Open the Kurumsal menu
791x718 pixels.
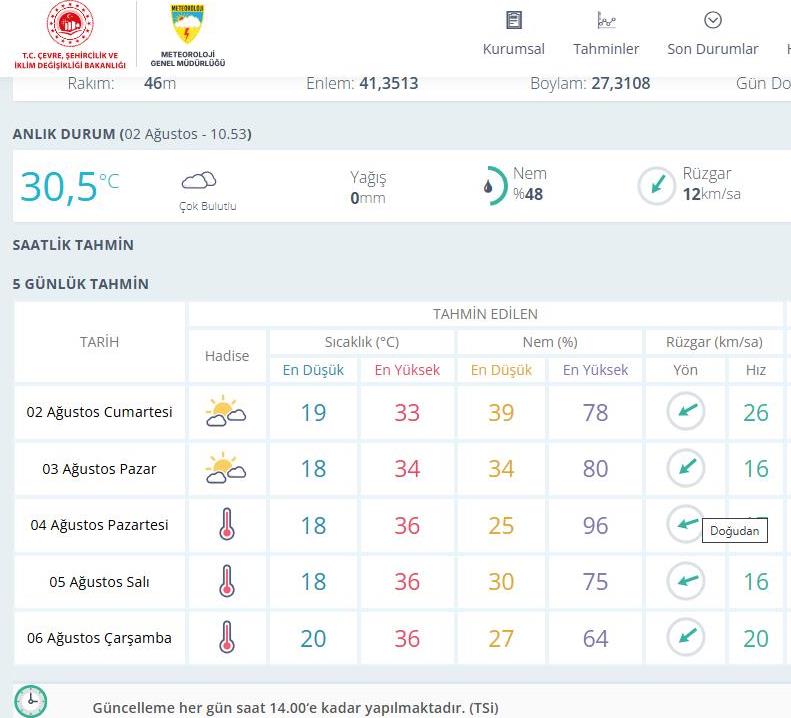[514, 49]
